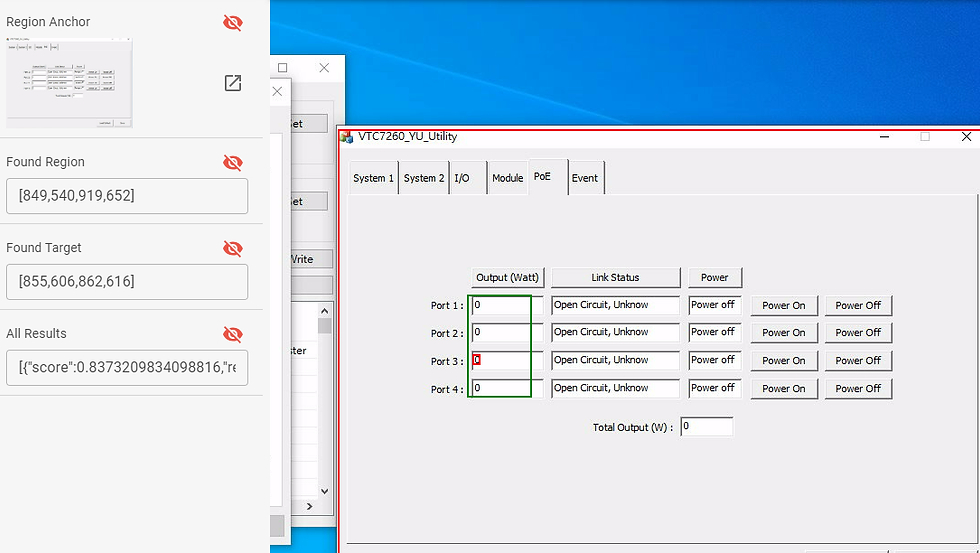Click the Port 2 output watt field
Image resolution: width=980 pixels, height=553 pixels.
508,332
